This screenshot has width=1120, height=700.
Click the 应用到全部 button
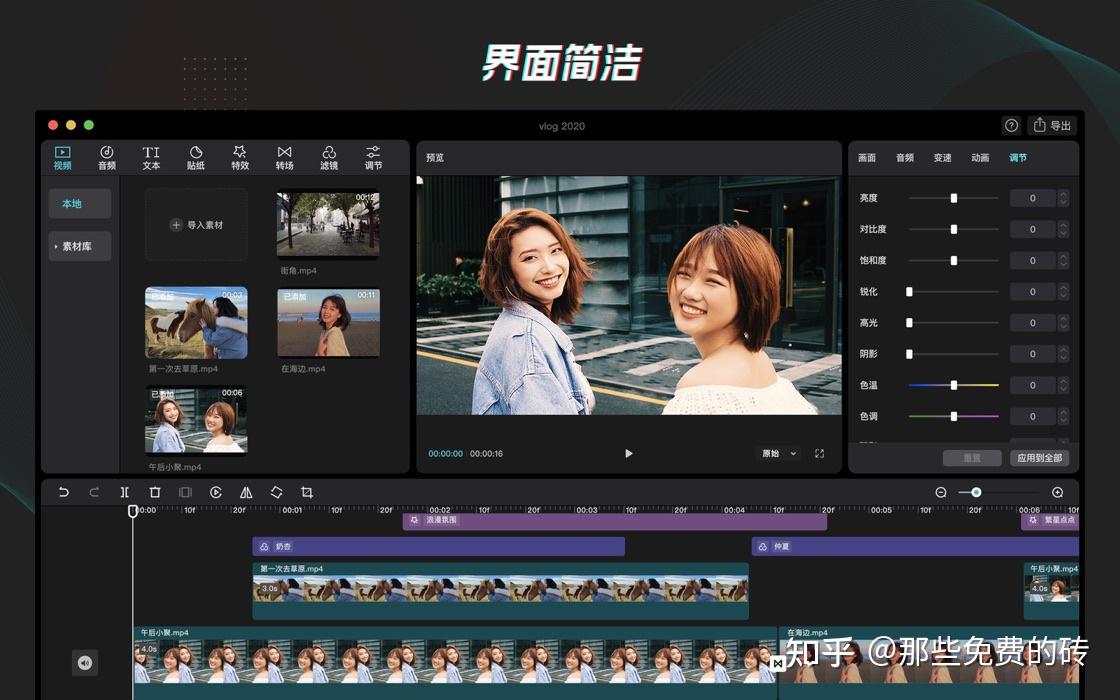1039,457
